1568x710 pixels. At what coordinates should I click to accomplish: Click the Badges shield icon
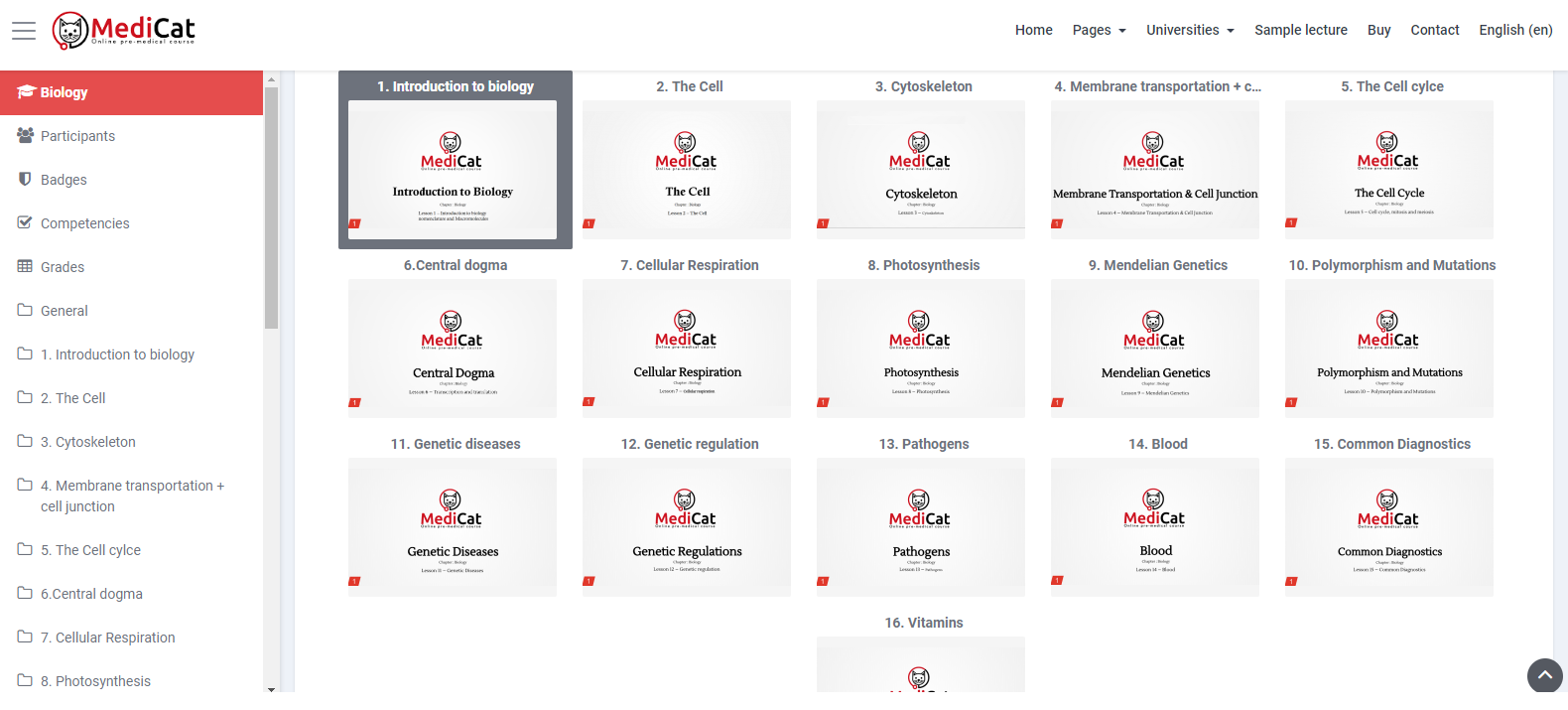click(x=25, y=179)
